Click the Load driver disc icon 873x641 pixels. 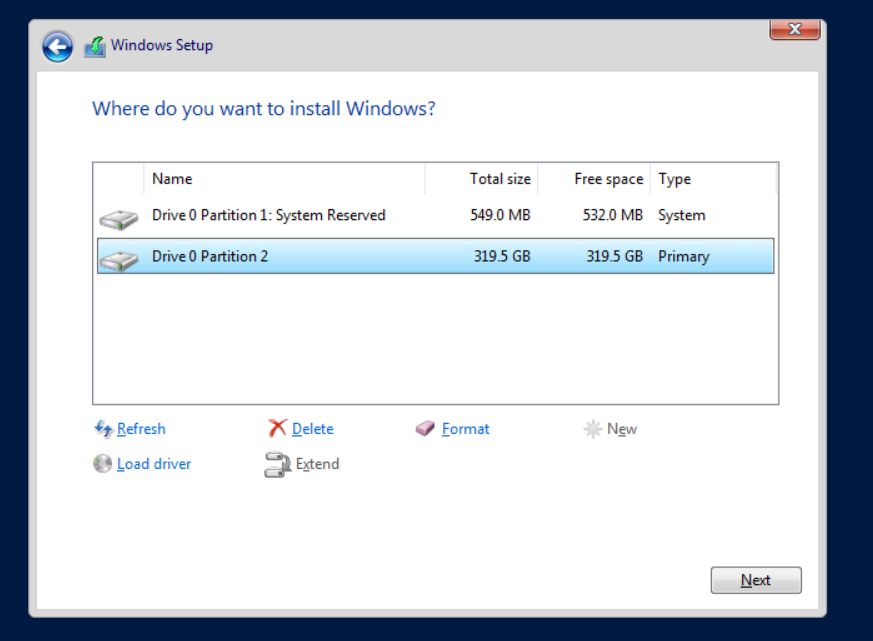pos(103,464)
